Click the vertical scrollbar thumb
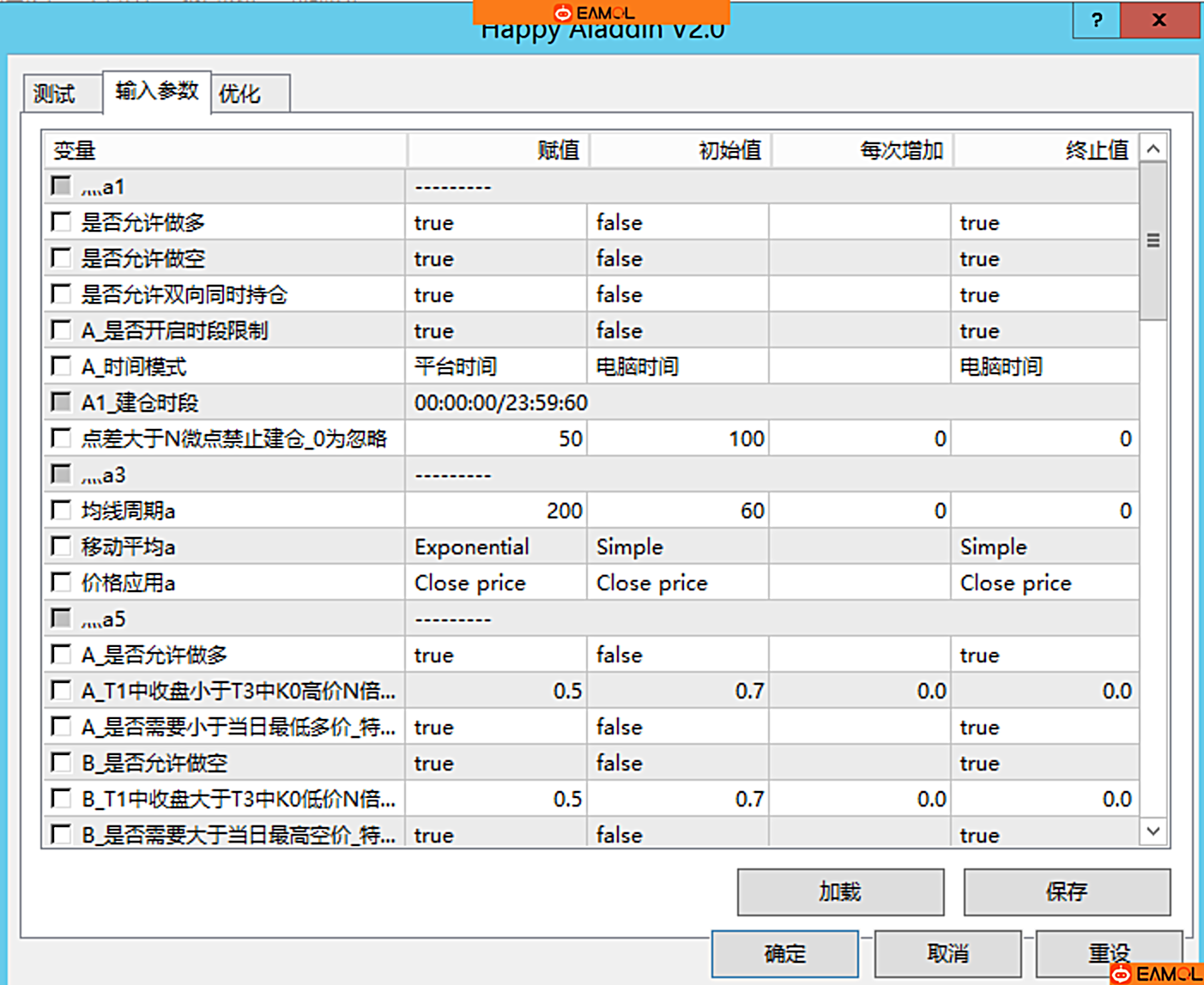 tap(1153, 241)
